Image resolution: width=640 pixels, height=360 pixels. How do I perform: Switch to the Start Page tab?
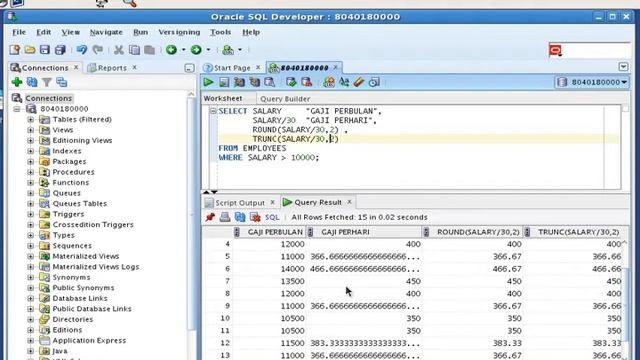click(232, 68)
